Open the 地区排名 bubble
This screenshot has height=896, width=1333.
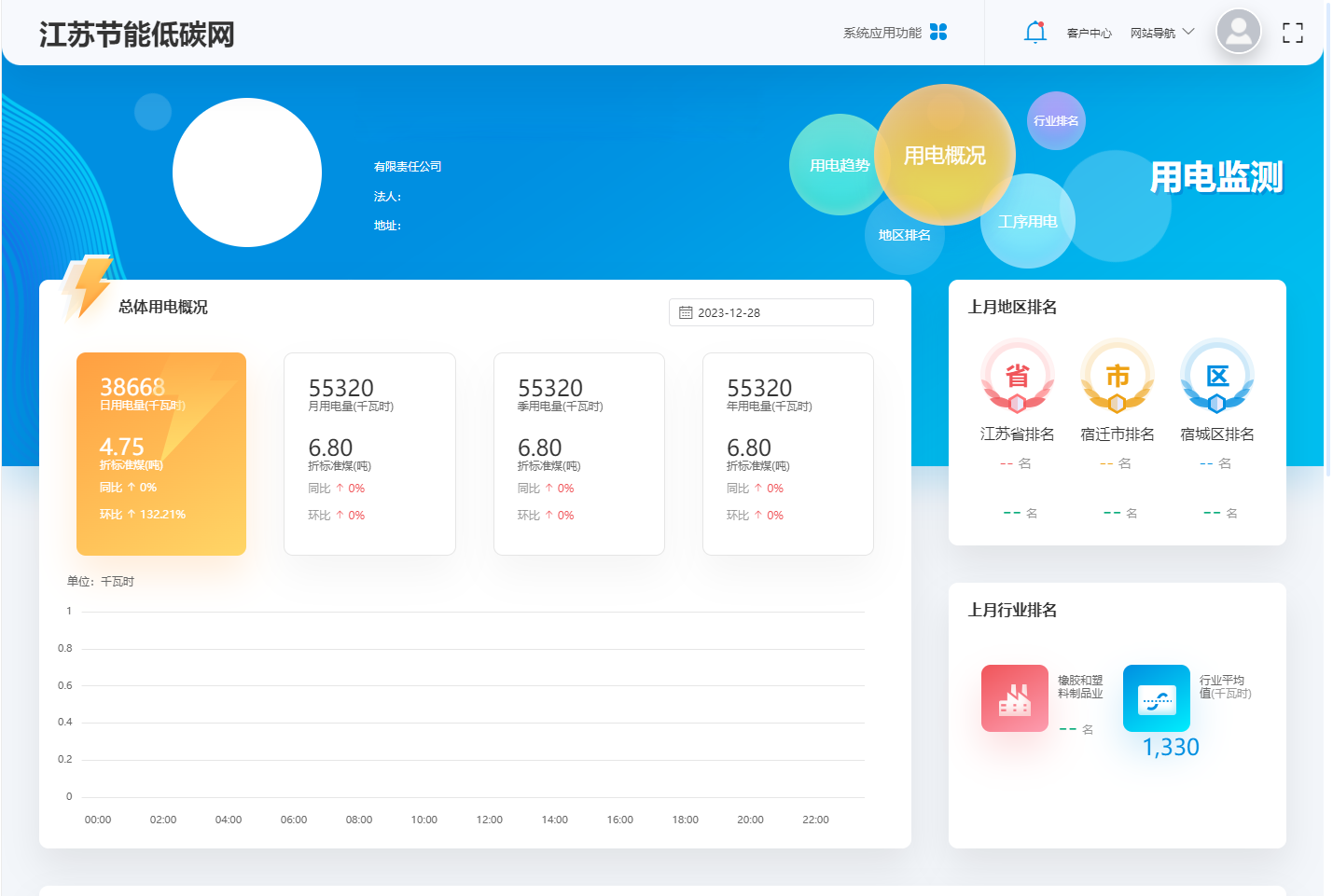click(x=904, y=234)
